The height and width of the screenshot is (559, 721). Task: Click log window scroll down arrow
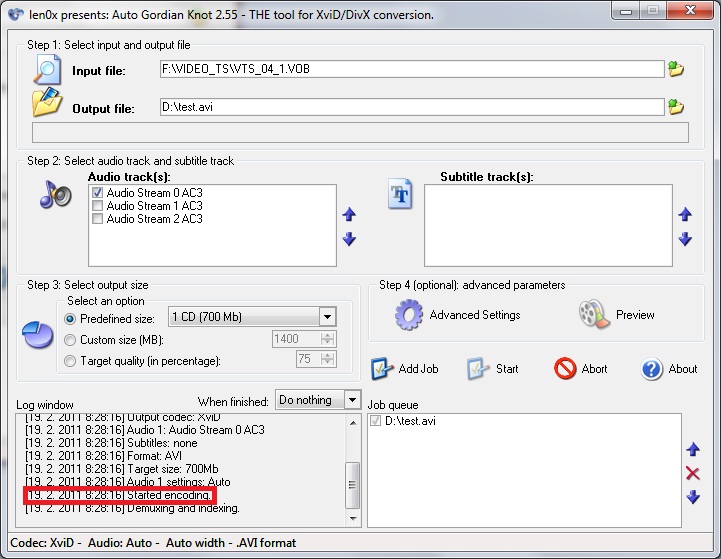click(353, 519)
